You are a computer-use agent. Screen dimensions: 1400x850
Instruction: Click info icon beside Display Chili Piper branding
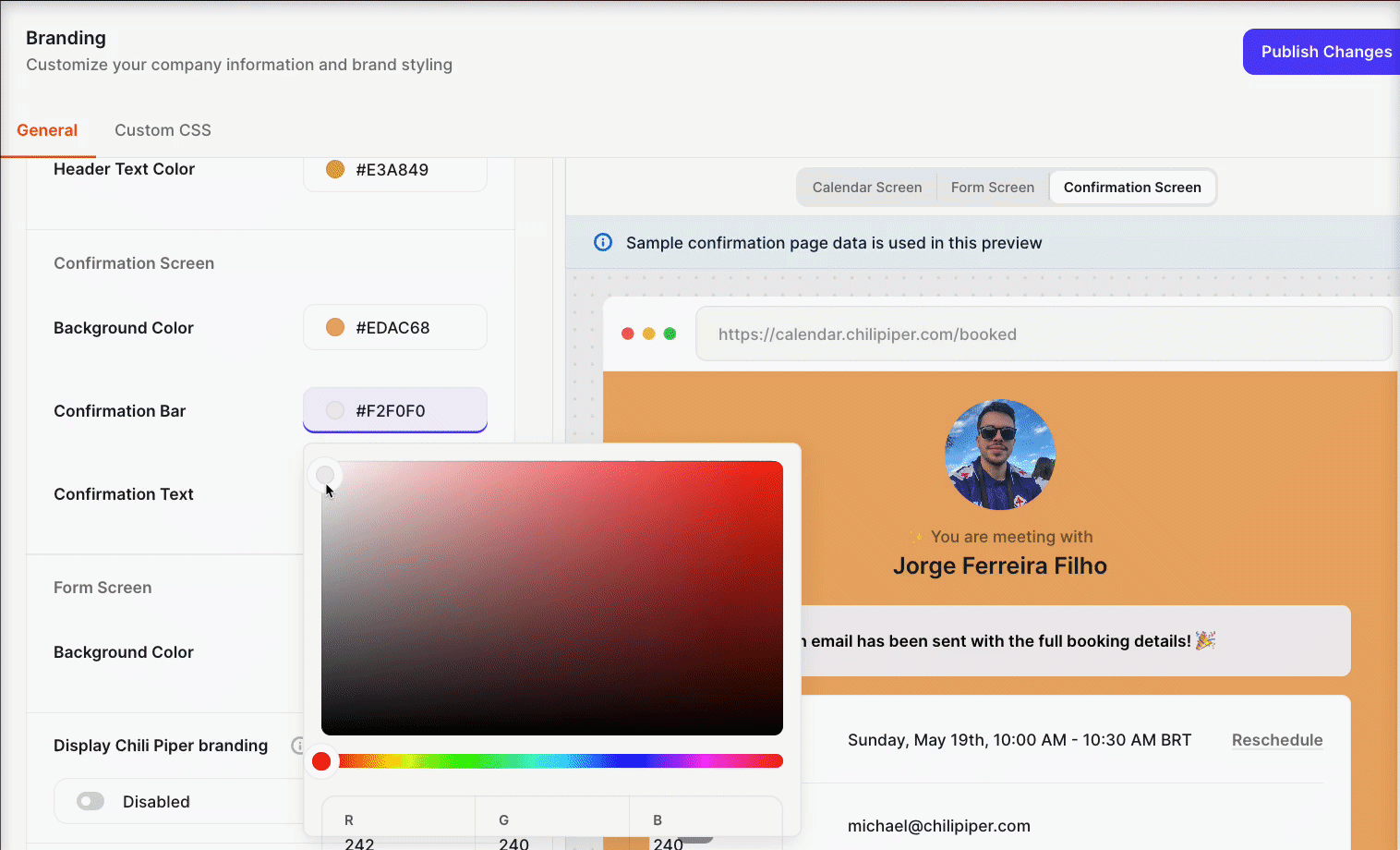tap(297, 745)
